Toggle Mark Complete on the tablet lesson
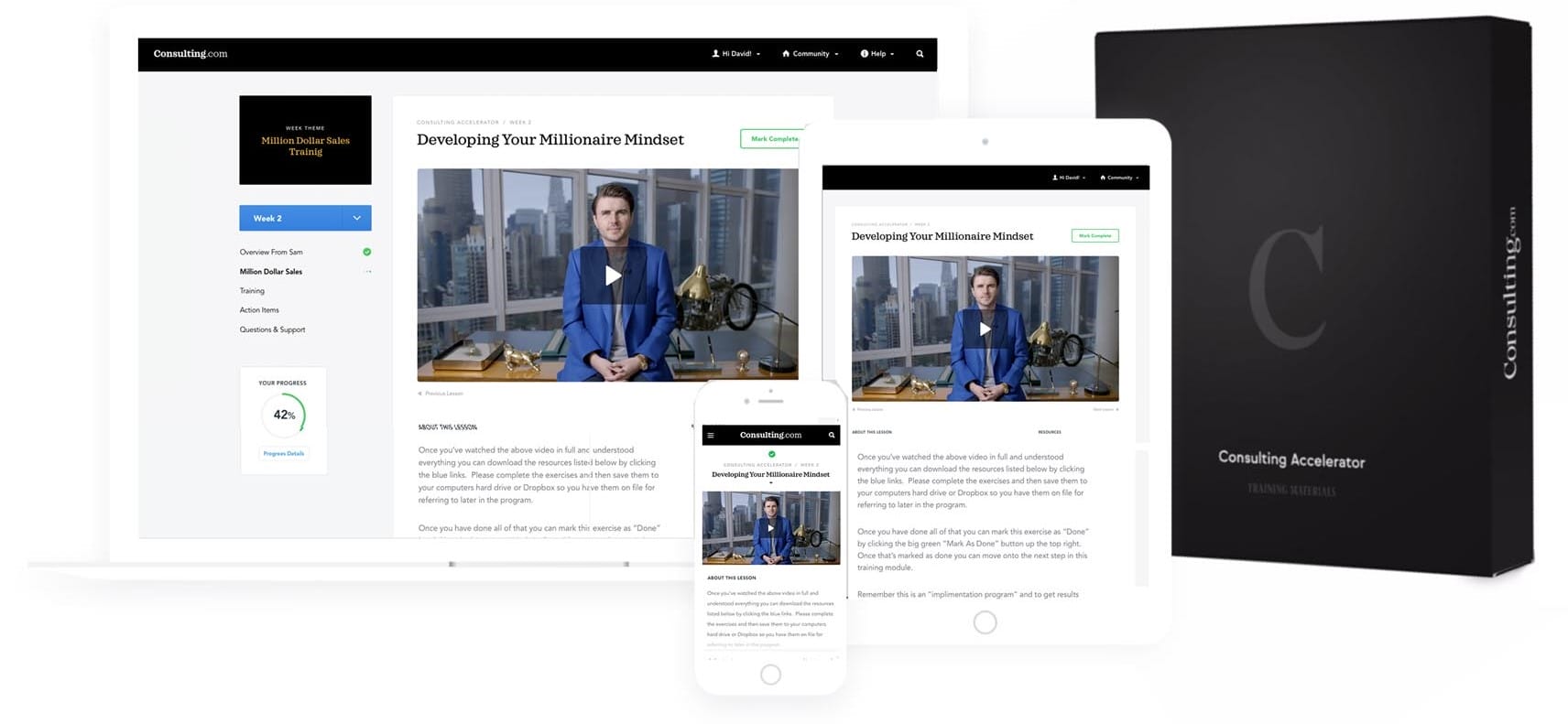The image size is (1568, 724). (x=1094, y=236)
